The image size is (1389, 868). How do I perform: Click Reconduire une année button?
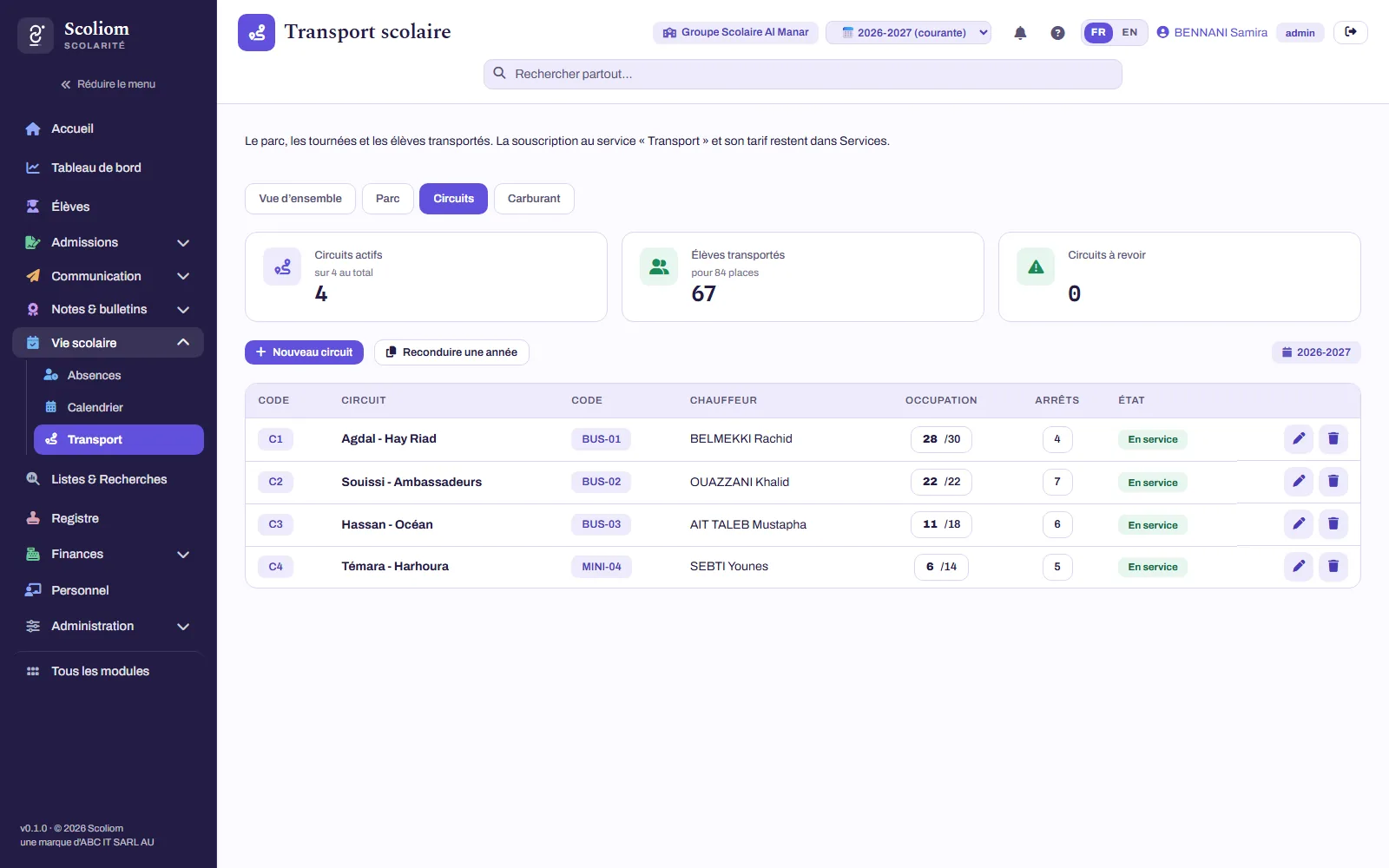451,352
